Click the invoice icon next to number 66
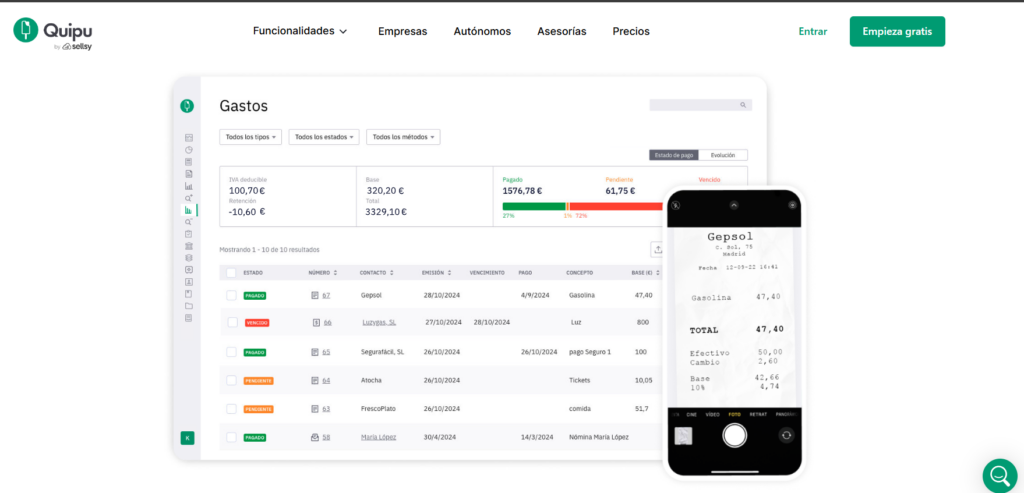Image resolution: width=1024 pixels, height=493 pixels. [316, 322]
